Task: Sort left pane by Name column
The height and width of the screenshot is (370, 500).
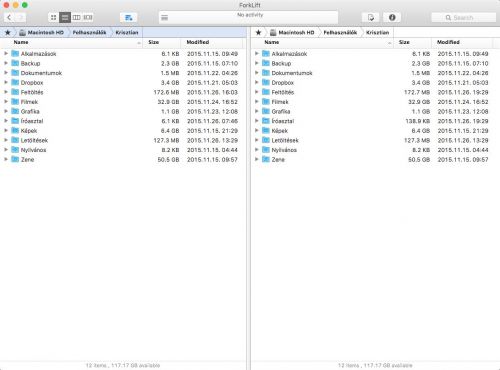Action: 71,42
